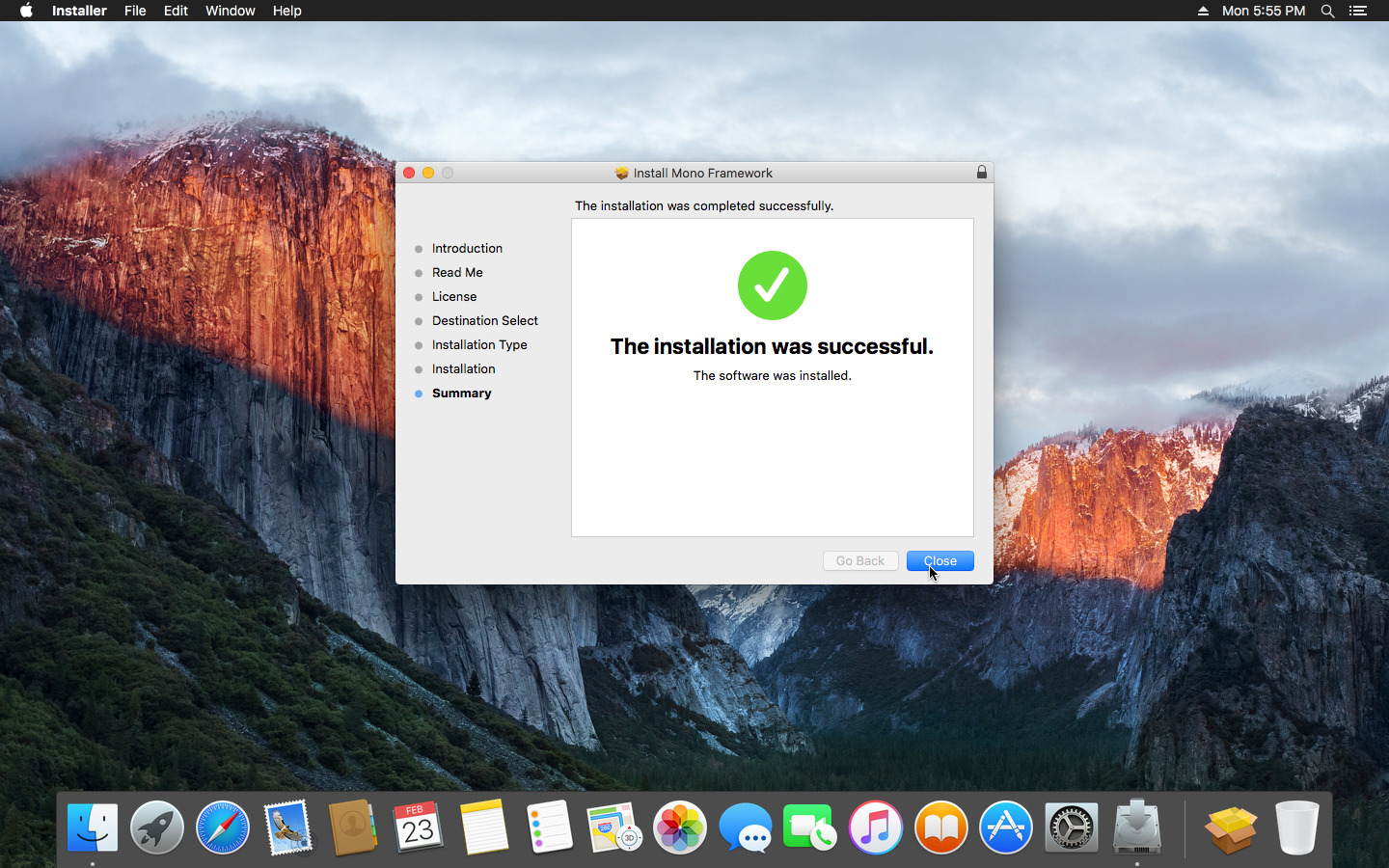Open Finder from the Dock
The image size is (1389, 868).
coord(93,827)
